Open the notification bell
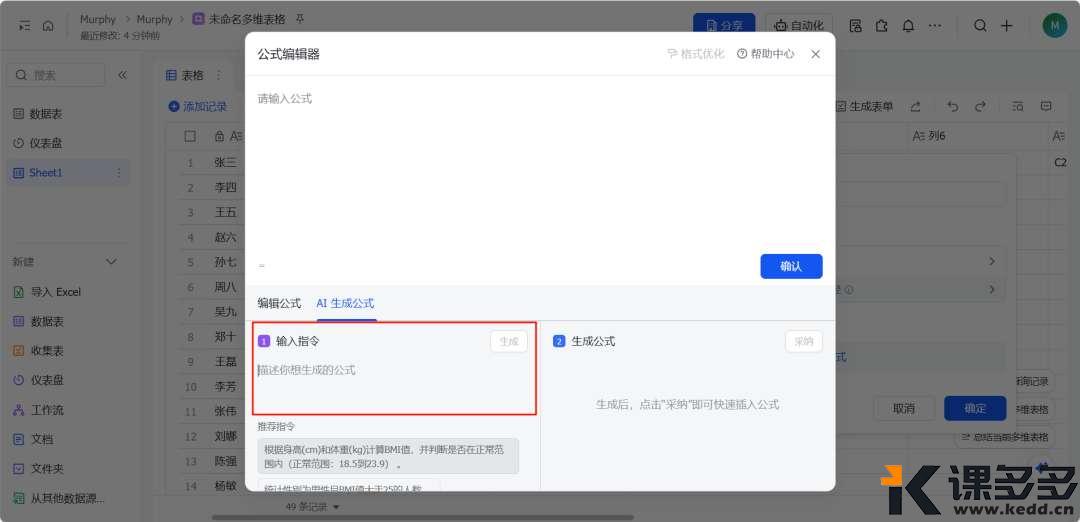This screenshot has width=1080, height=522. click(x=908, y=25)
